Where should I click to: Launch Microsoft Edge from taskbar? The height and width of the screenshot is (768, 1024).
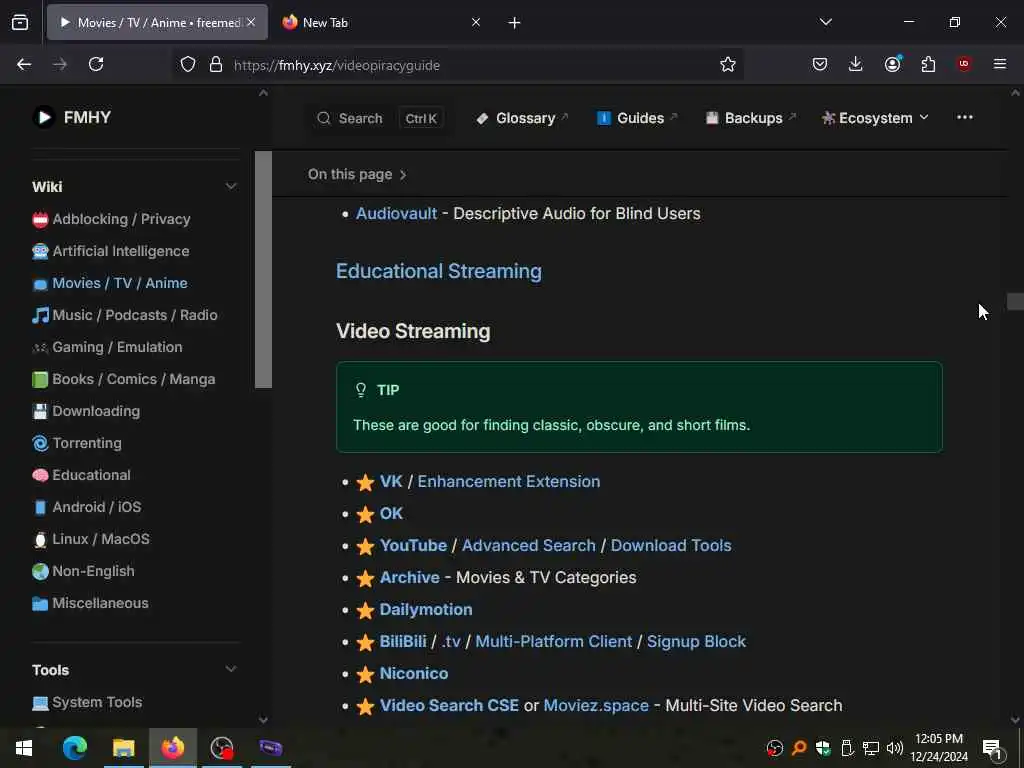[x=74, y=748]
